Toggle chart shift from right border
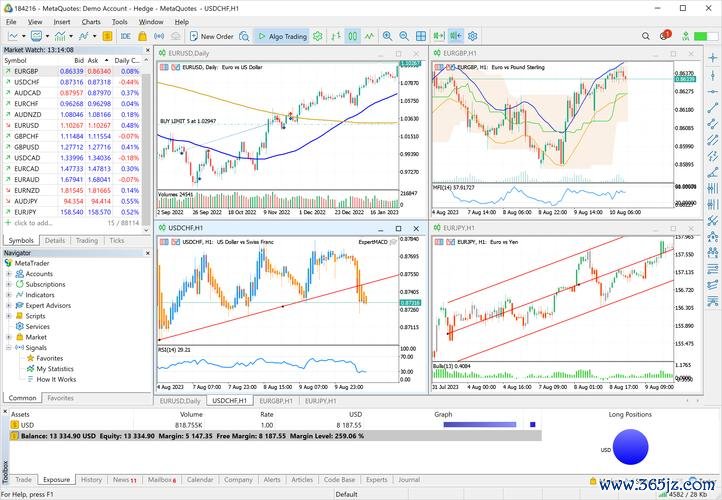The image size is (722, 500). tap(456, 36)
